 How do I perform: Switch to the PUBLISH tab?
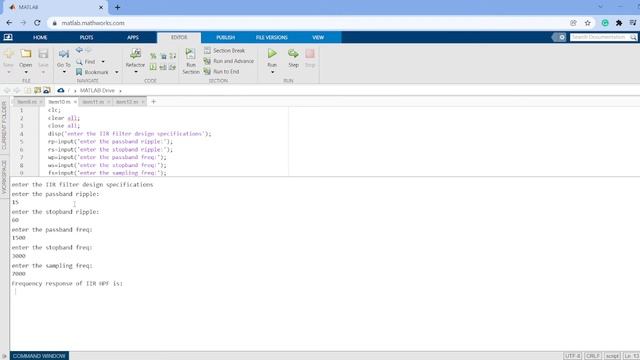(x=225, y=37)
